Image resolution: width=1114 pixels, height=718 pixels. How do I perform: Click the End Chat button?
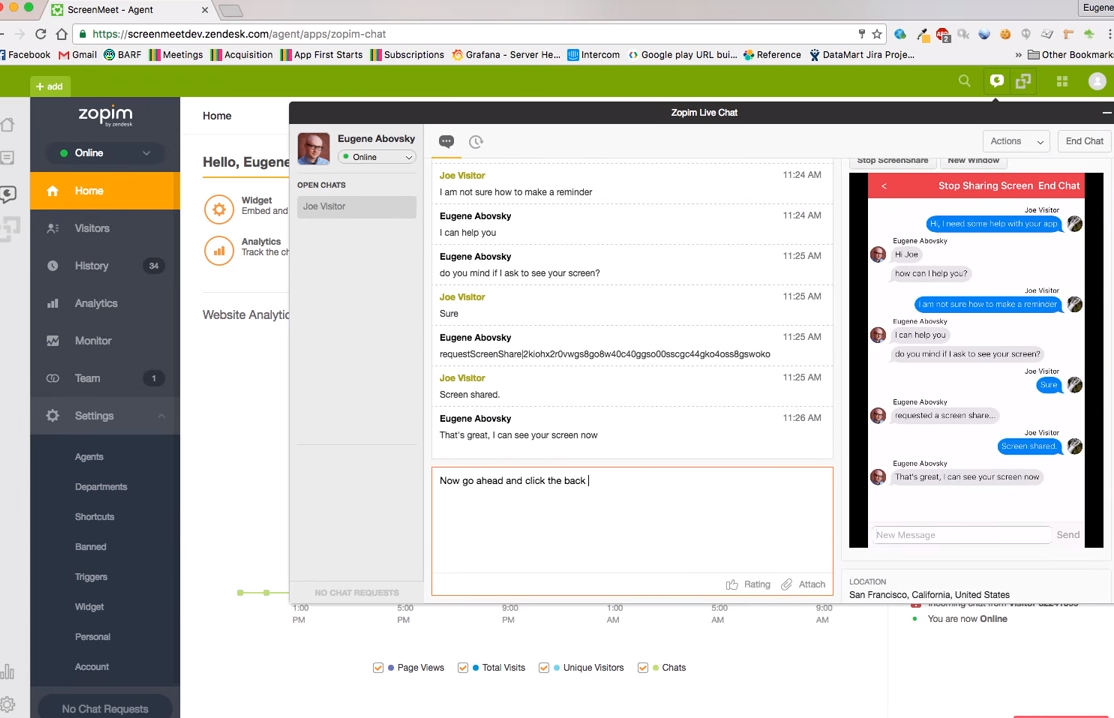click(x=1084, y=141)
